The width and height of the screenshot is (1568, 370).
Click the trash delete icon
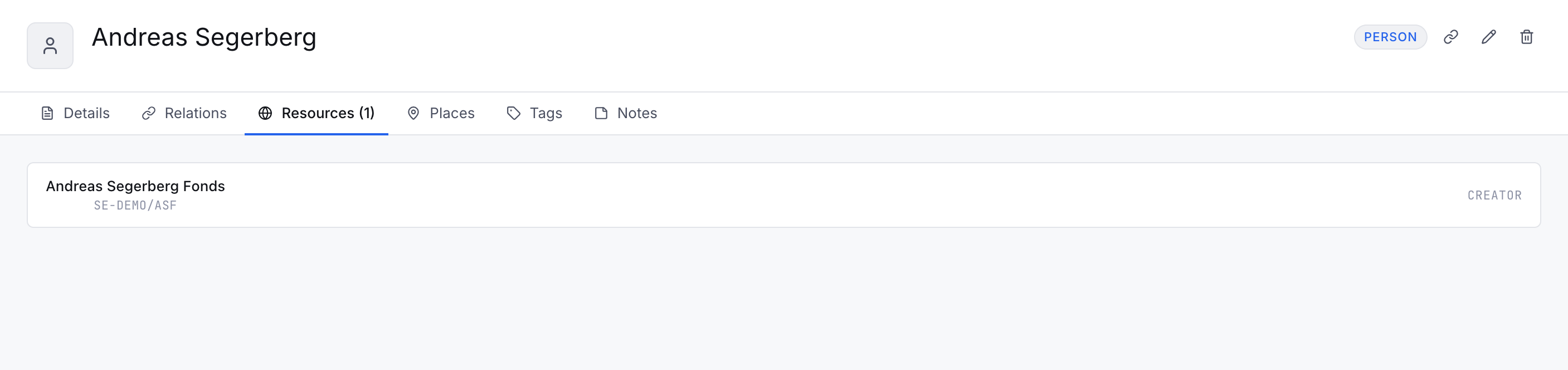[1526, 37]
